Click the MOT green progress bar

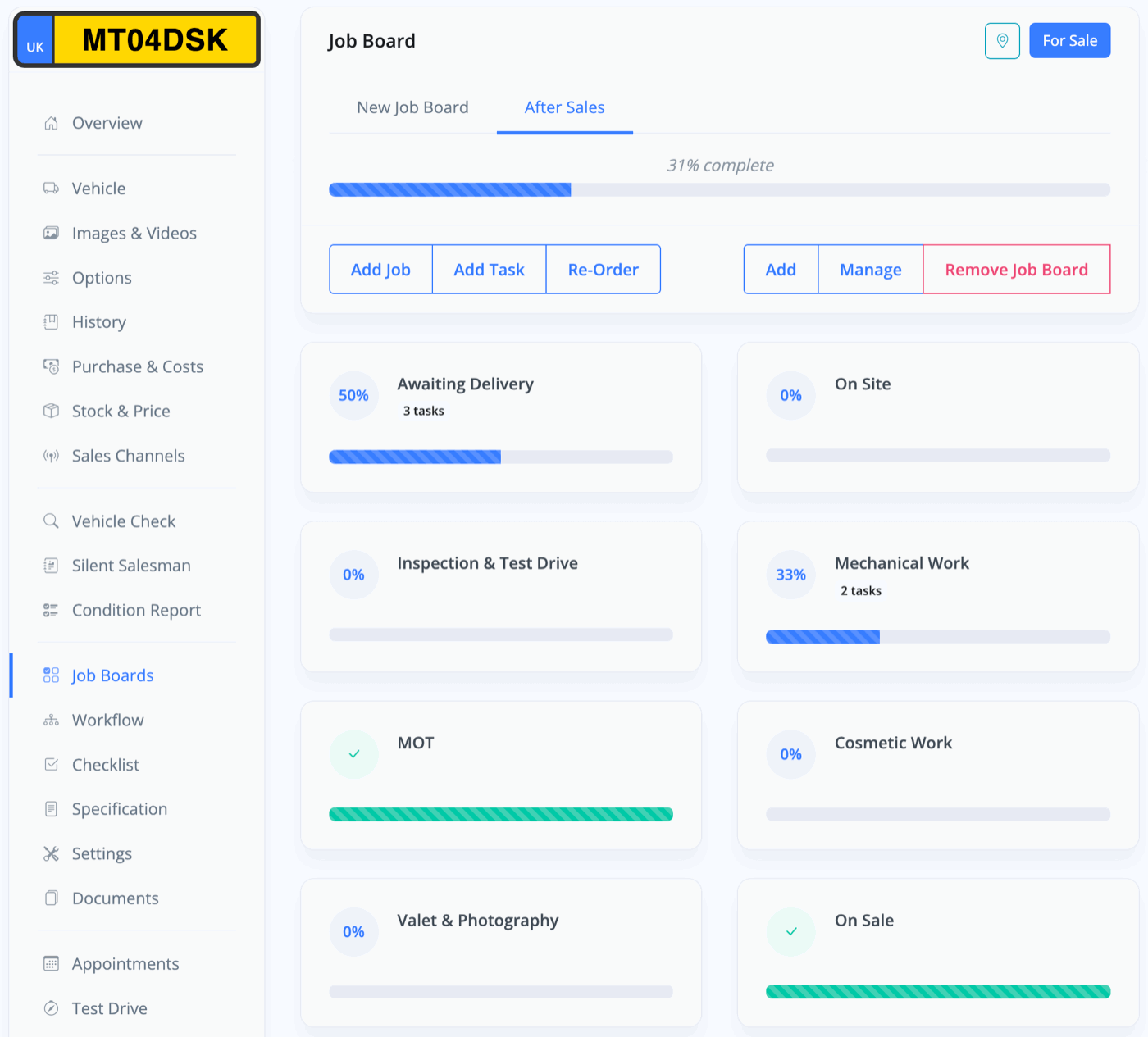501,814
